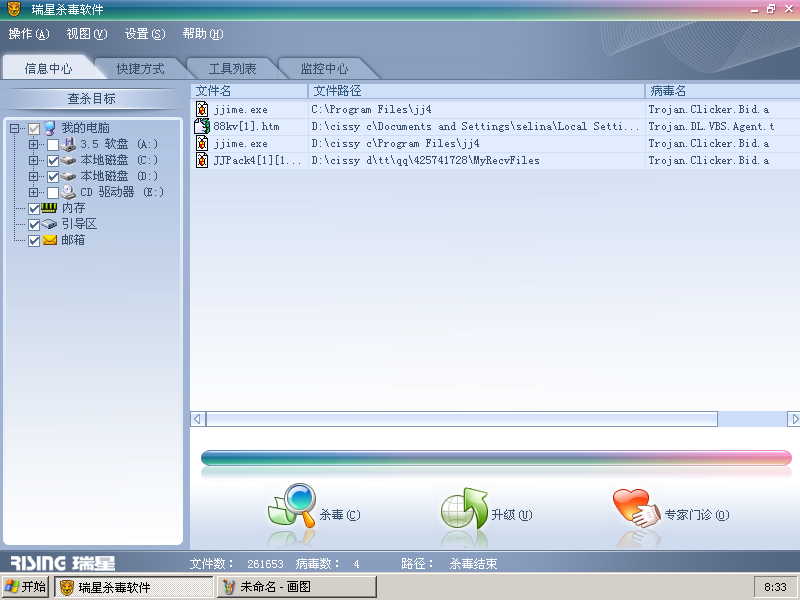Switch to the 工具列表 tab

[x=232, y=68]
